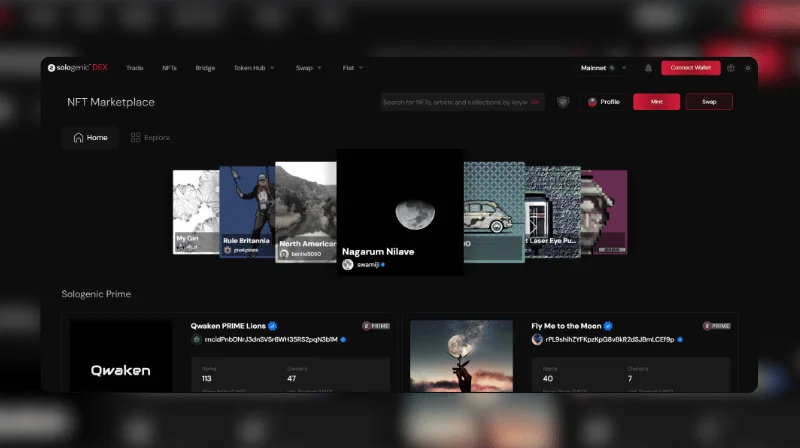800x448 pixels.
Task: Click the Sologenic Prime heading
Action: [x=96, y=294]
